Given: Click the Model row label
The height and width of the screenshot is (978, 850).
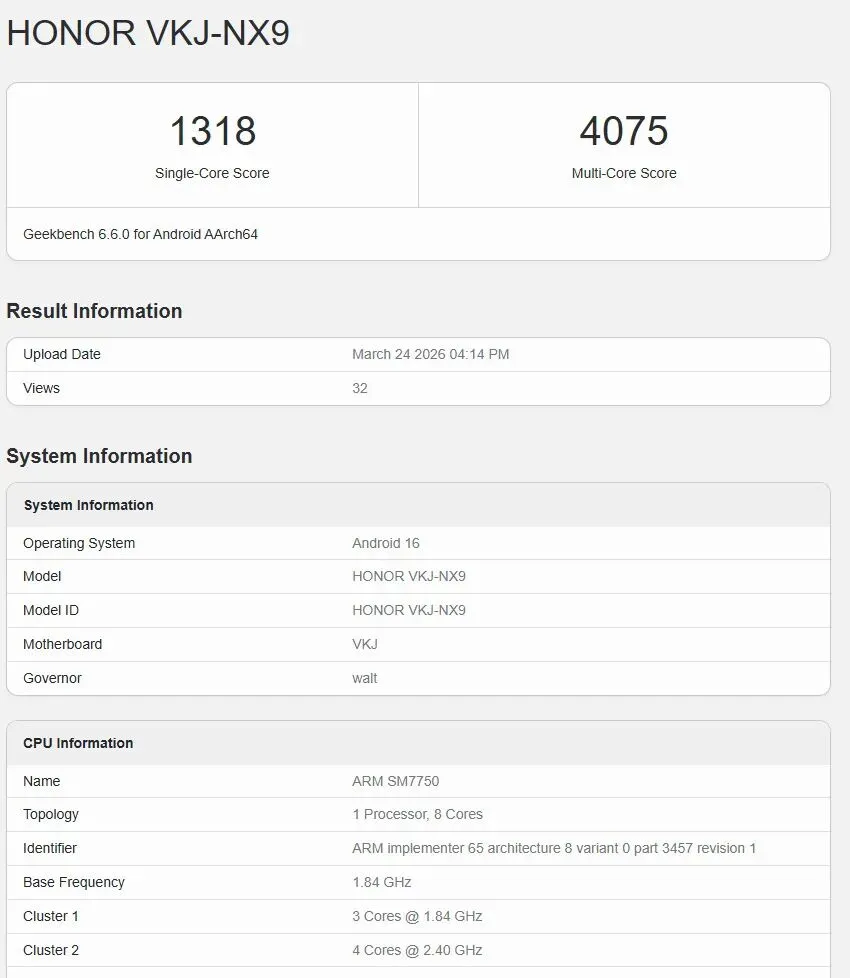Looking at the screenshot, I should click(42, 576).
